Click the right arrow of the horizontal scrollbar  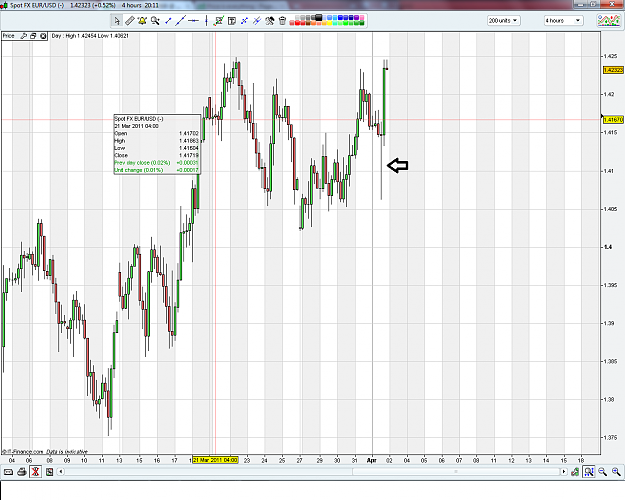tap(564, 472)
